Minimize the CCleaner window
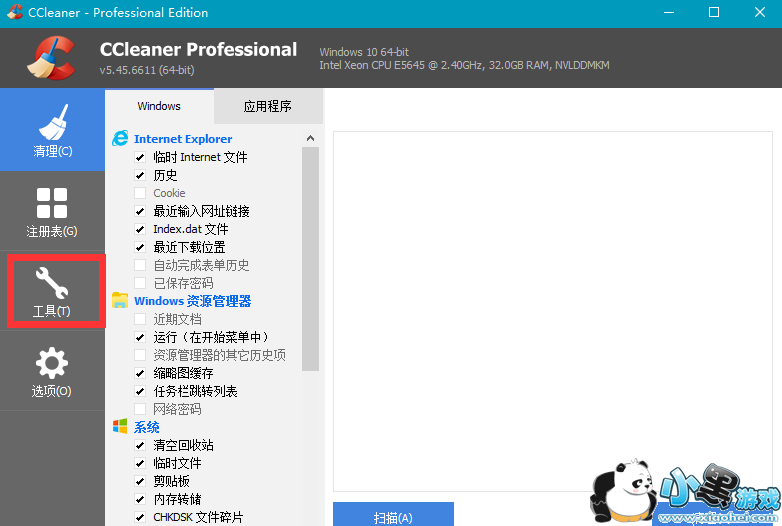 (669, 12)
